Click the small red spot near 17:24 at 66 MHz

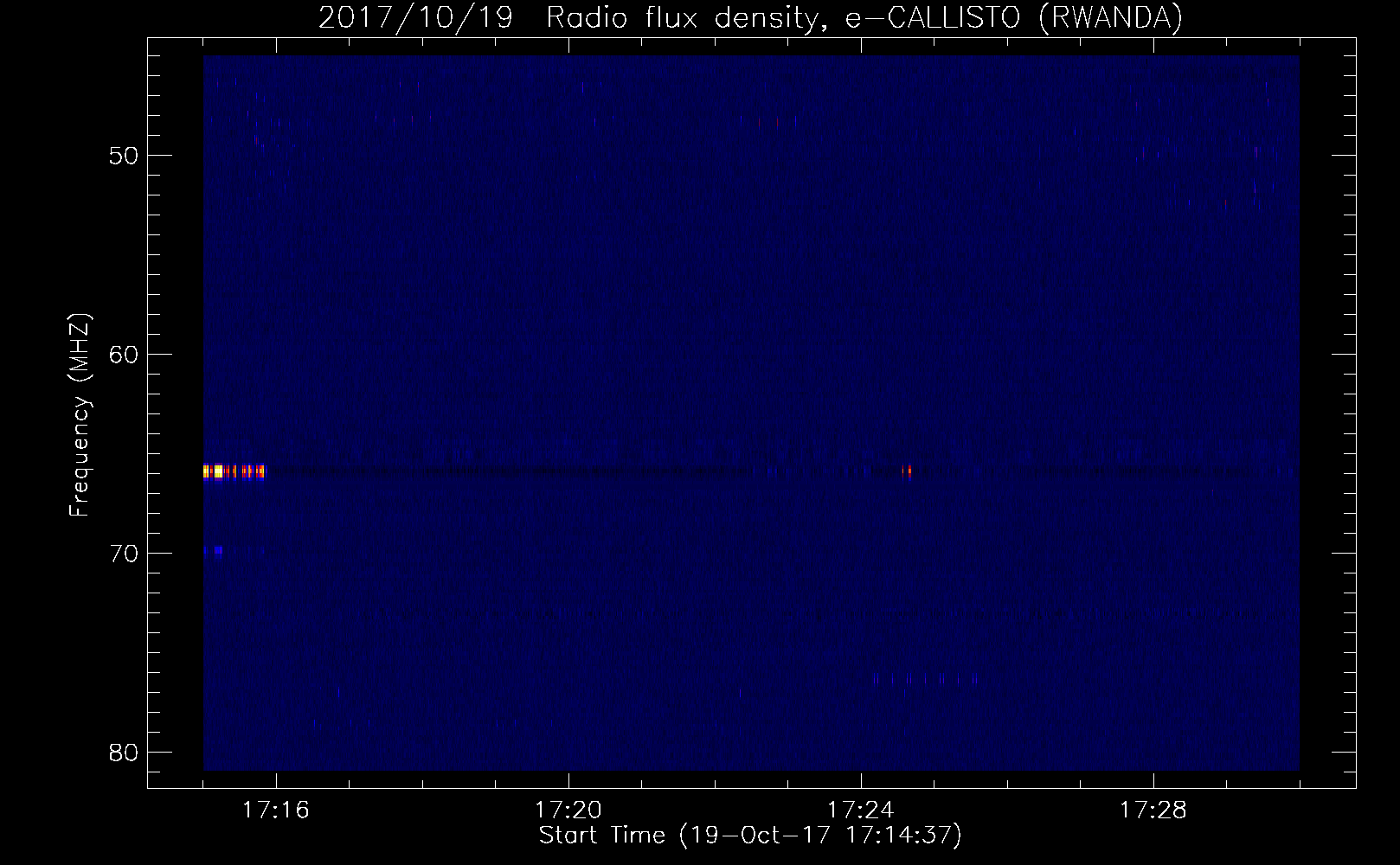point(908,471)
